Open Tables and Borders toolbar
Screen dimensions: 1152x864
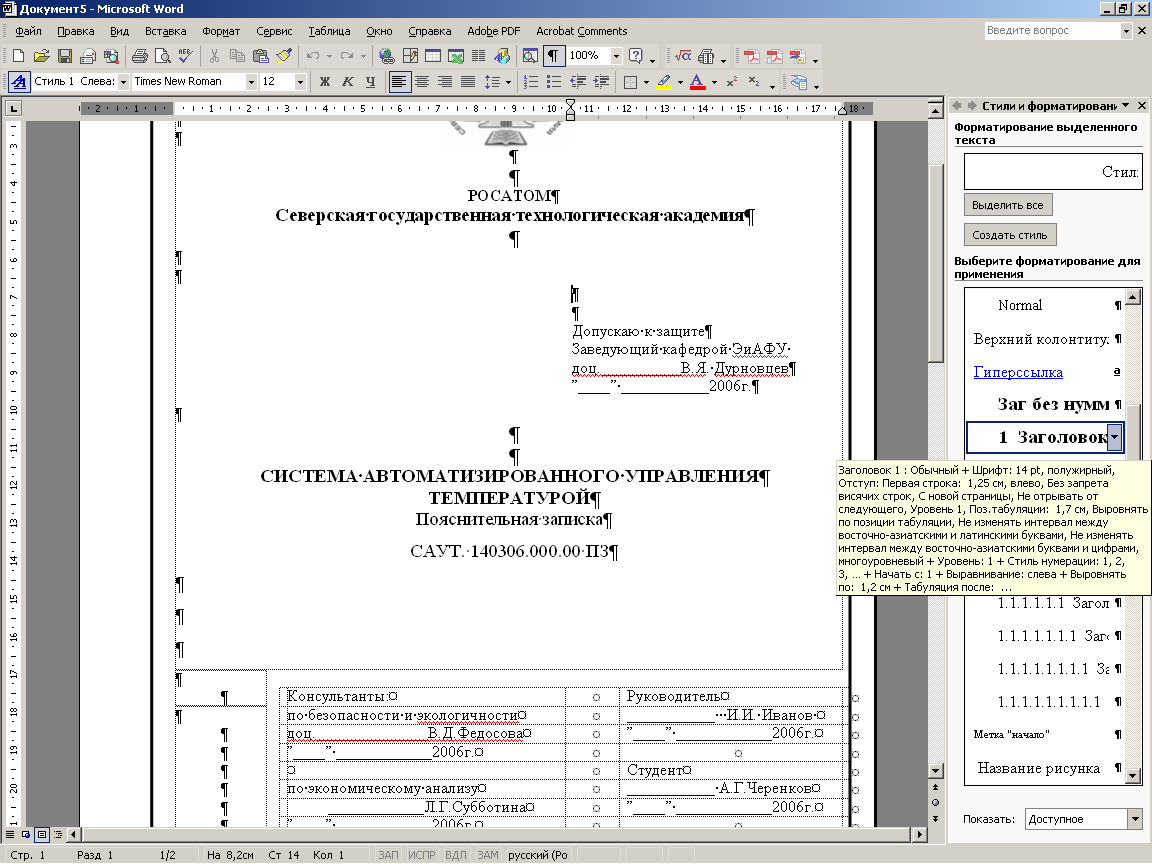[x=410, y=56]
